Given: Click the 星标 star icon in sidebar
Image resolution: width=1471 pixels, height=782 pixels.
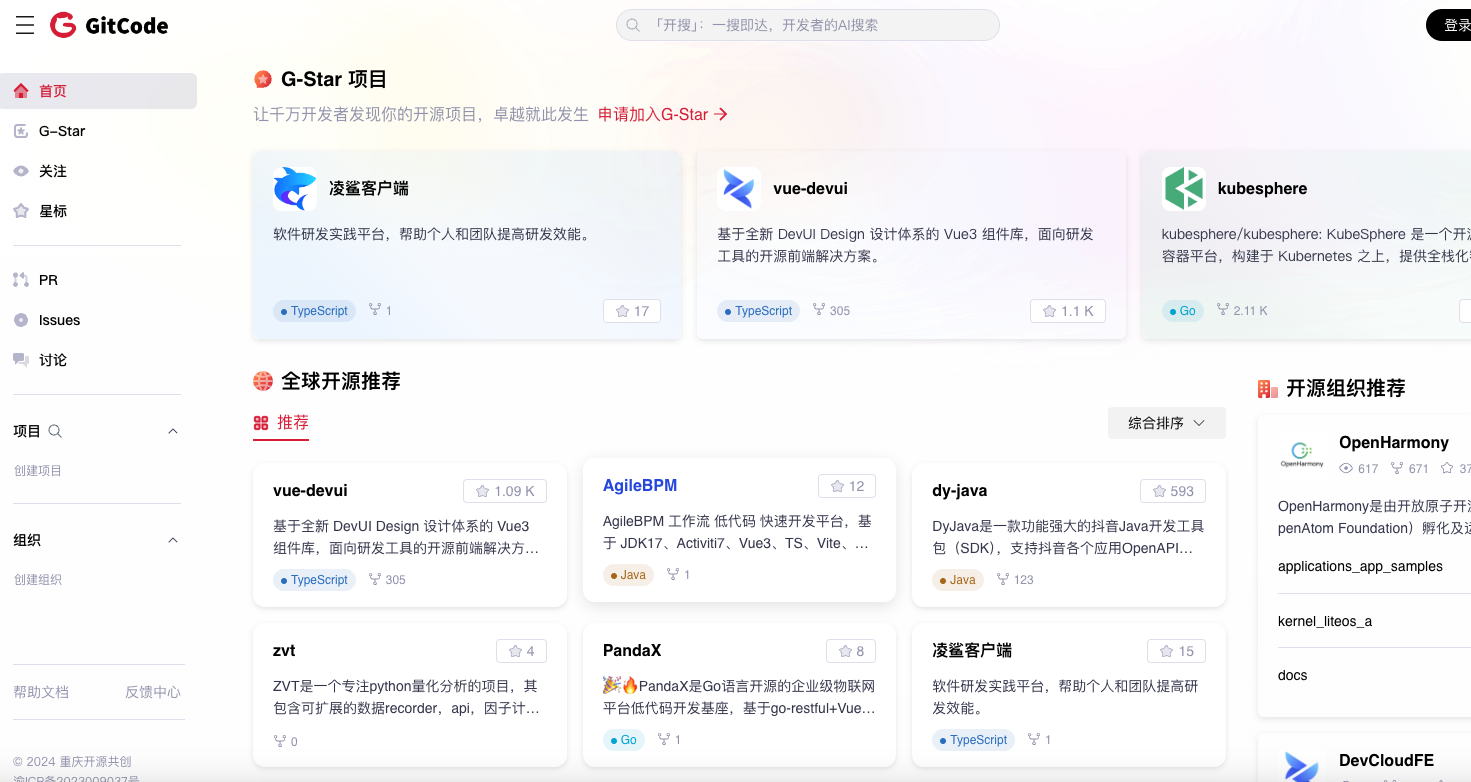Looking at the screenshot, I should pos(21,211).
